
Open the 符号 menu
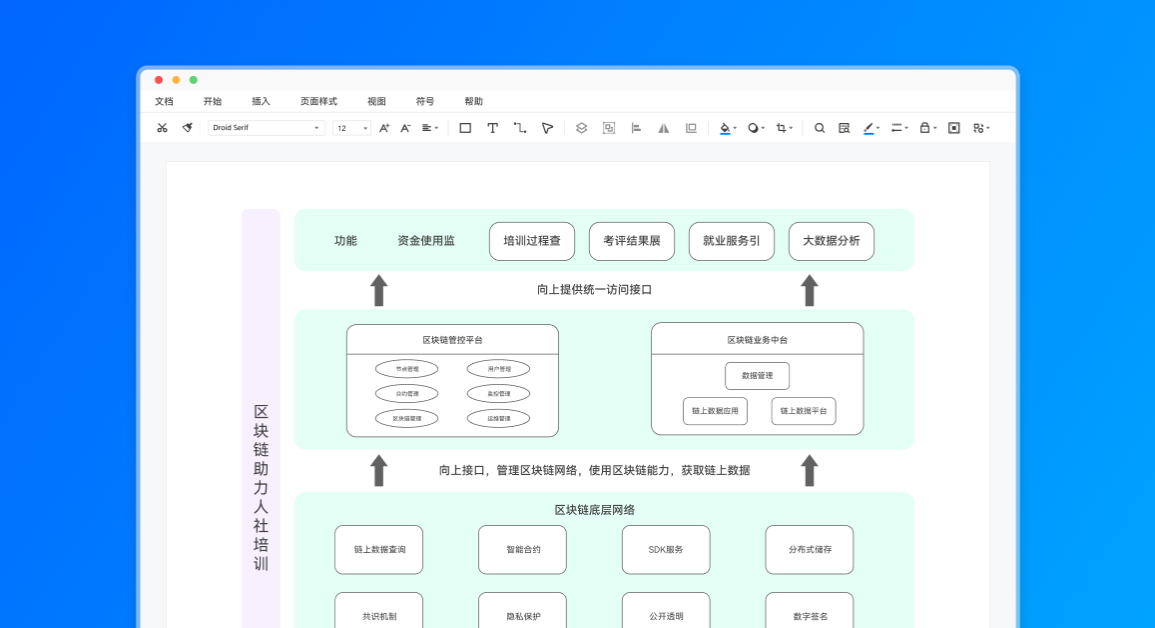(x=425, y=102)
